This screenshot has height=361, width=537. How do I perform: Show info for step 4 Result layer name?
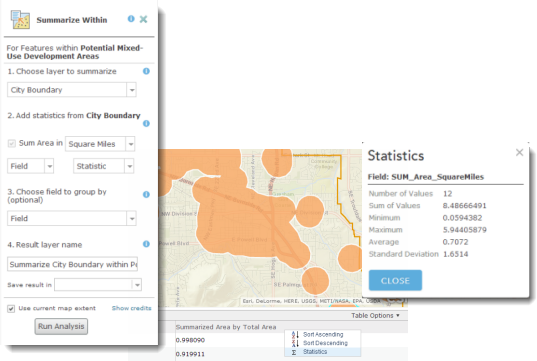[146, 244]
